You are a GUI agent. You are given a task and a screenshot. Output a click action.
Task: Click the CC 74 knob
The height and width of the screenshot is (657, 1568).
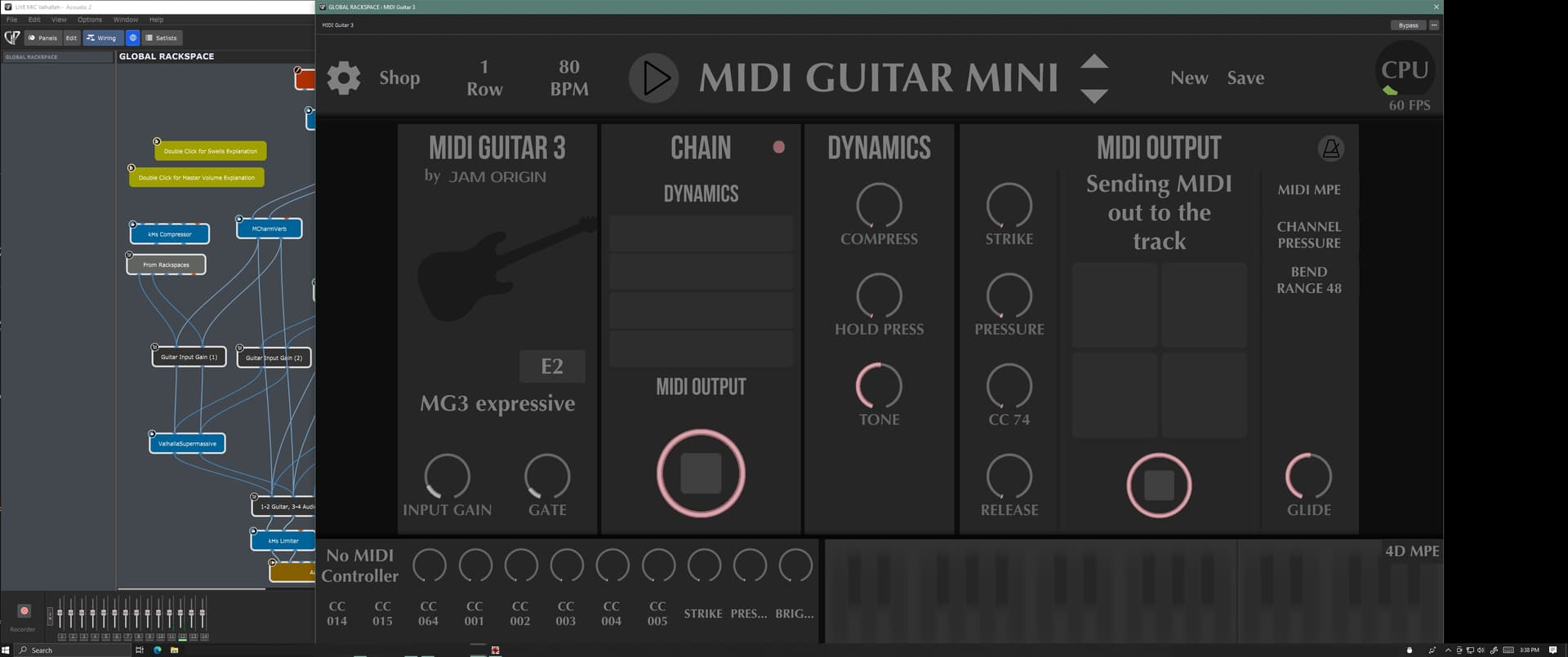pos(1009,386)
